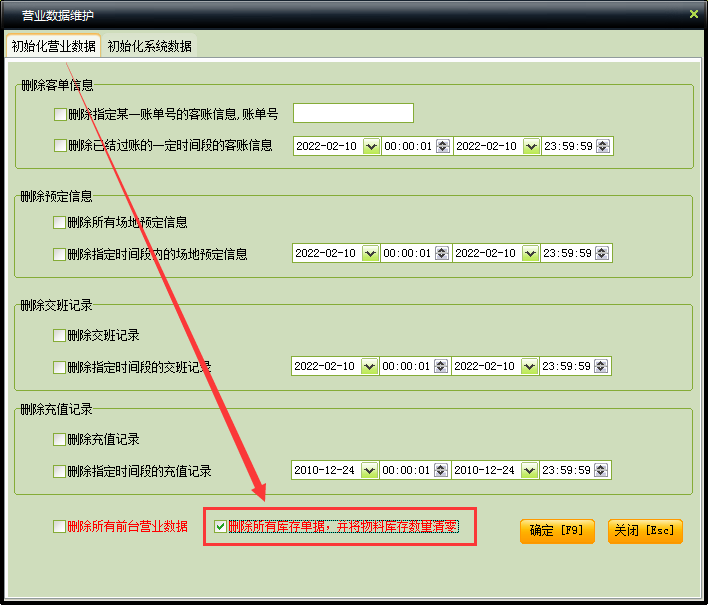Click end time spinner in 客账信息 row
Image resolution: width=708 pixels, height=605 pixels.
pos(602,146)
